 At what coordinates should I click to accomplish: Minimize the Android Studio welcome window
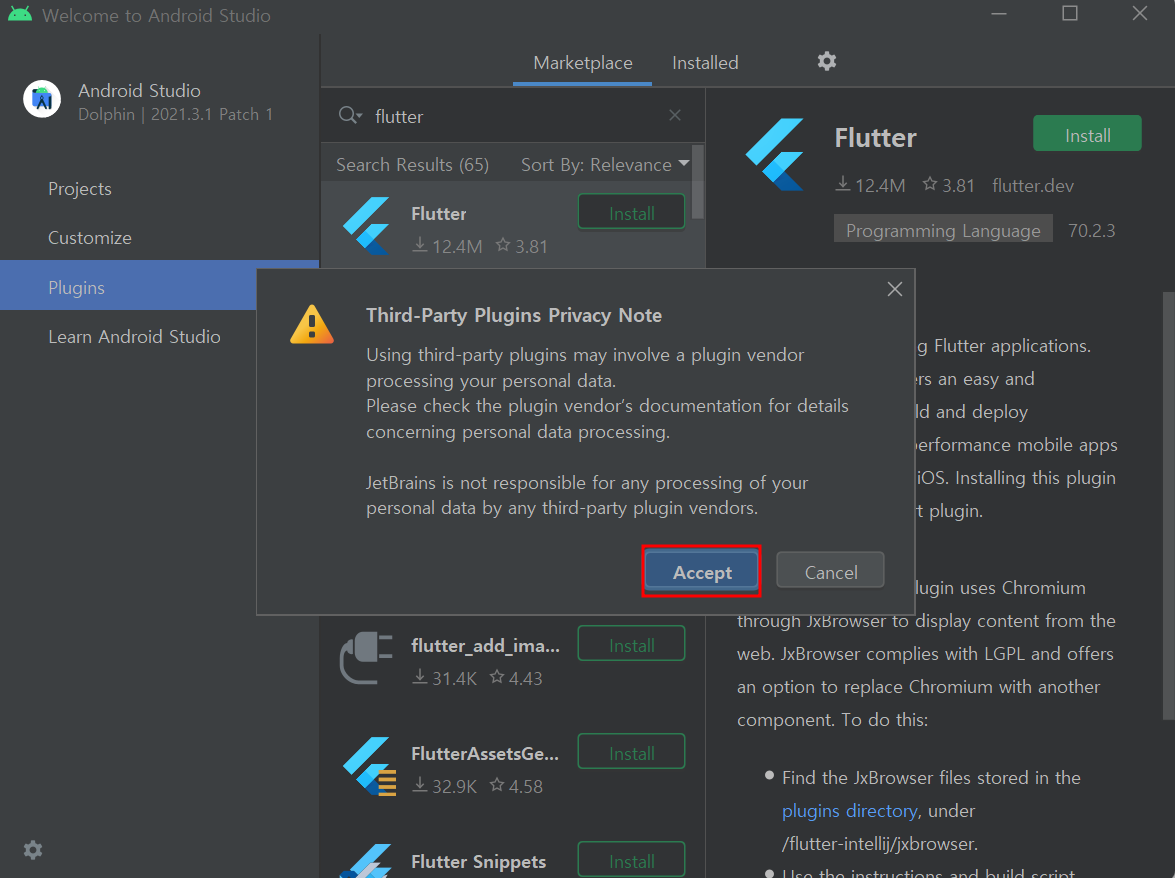pyautogui.click(x=998, y=14)
